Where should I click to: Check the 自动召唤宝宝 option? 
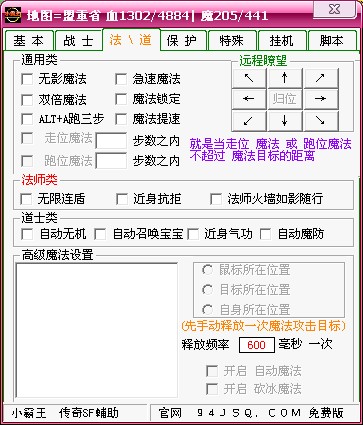coord(100,234)
